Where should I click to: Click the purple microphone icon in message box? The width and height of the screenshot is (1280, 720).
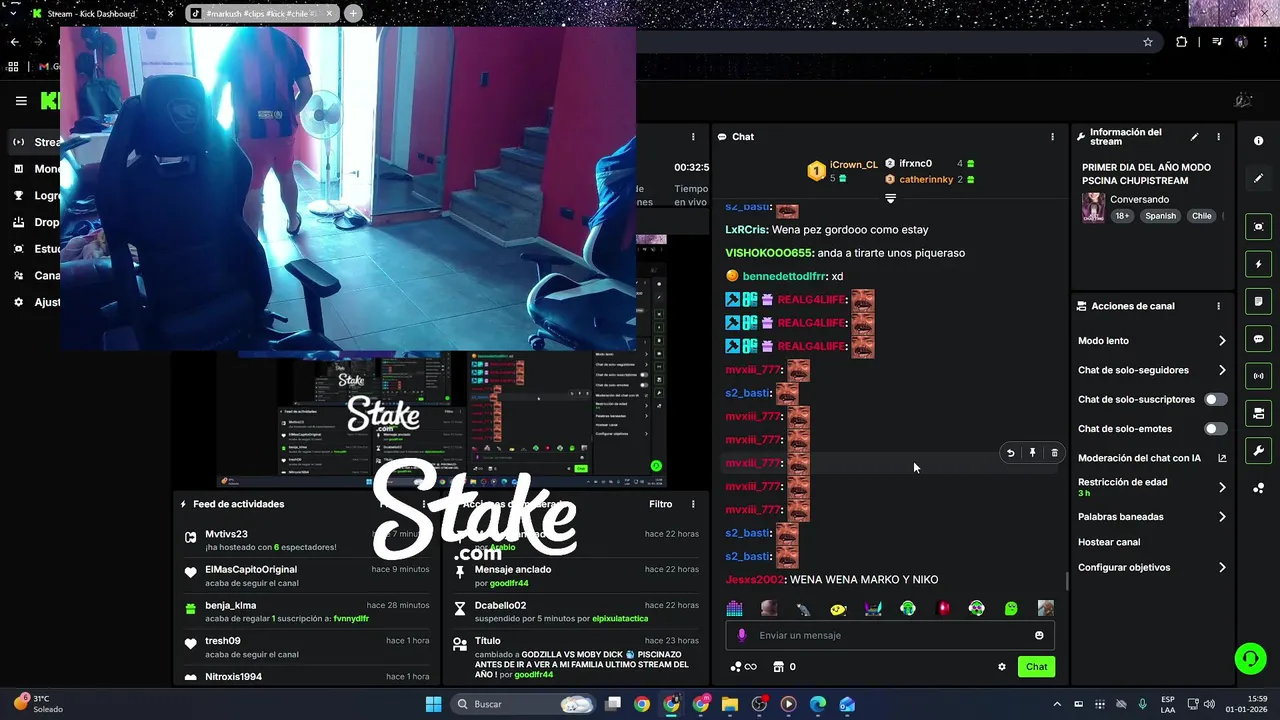pyautogui.click(x=741, y=635)
